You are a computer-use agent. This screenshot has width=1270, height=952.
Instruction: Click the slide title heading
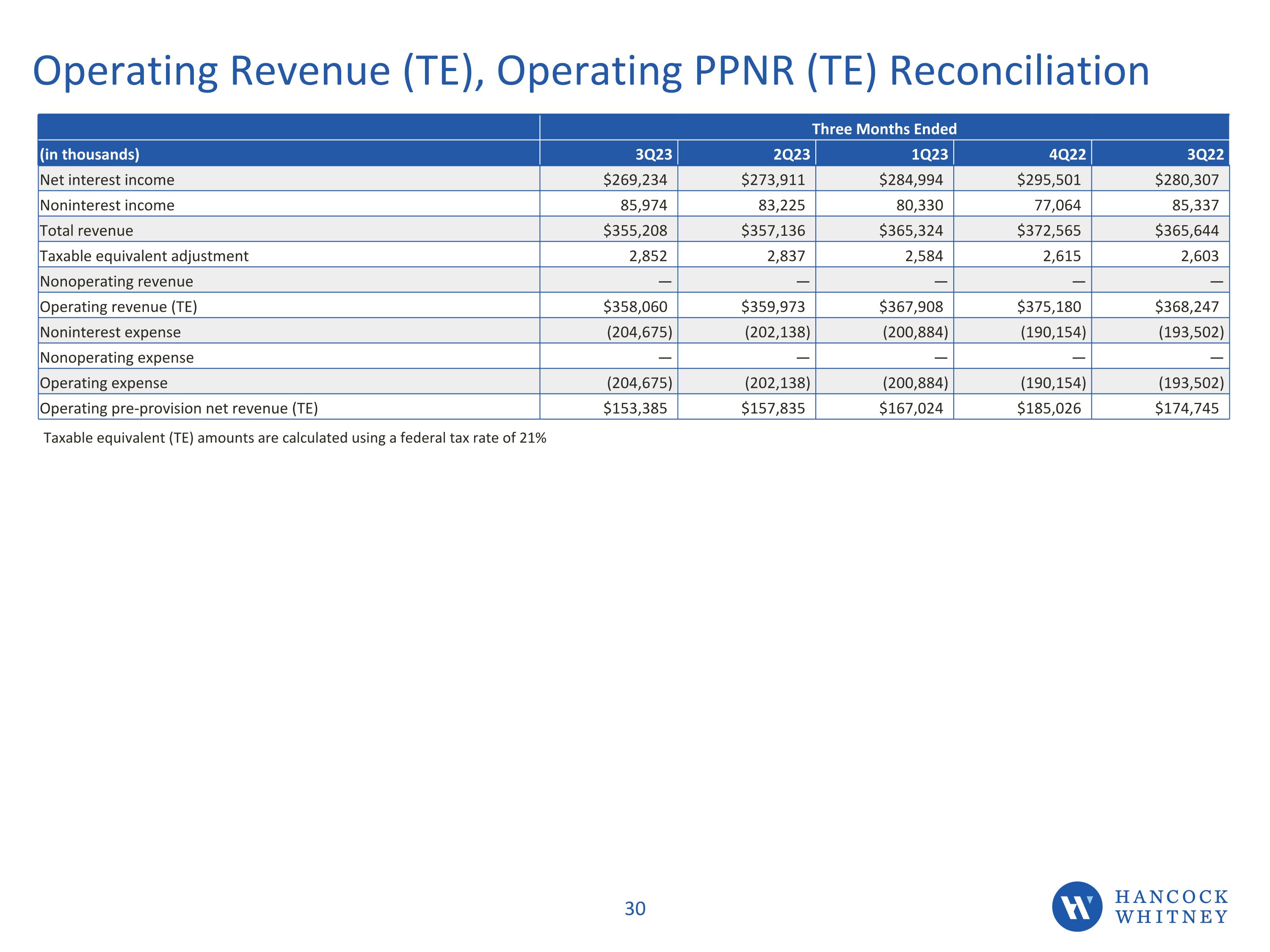click(591, 71)
